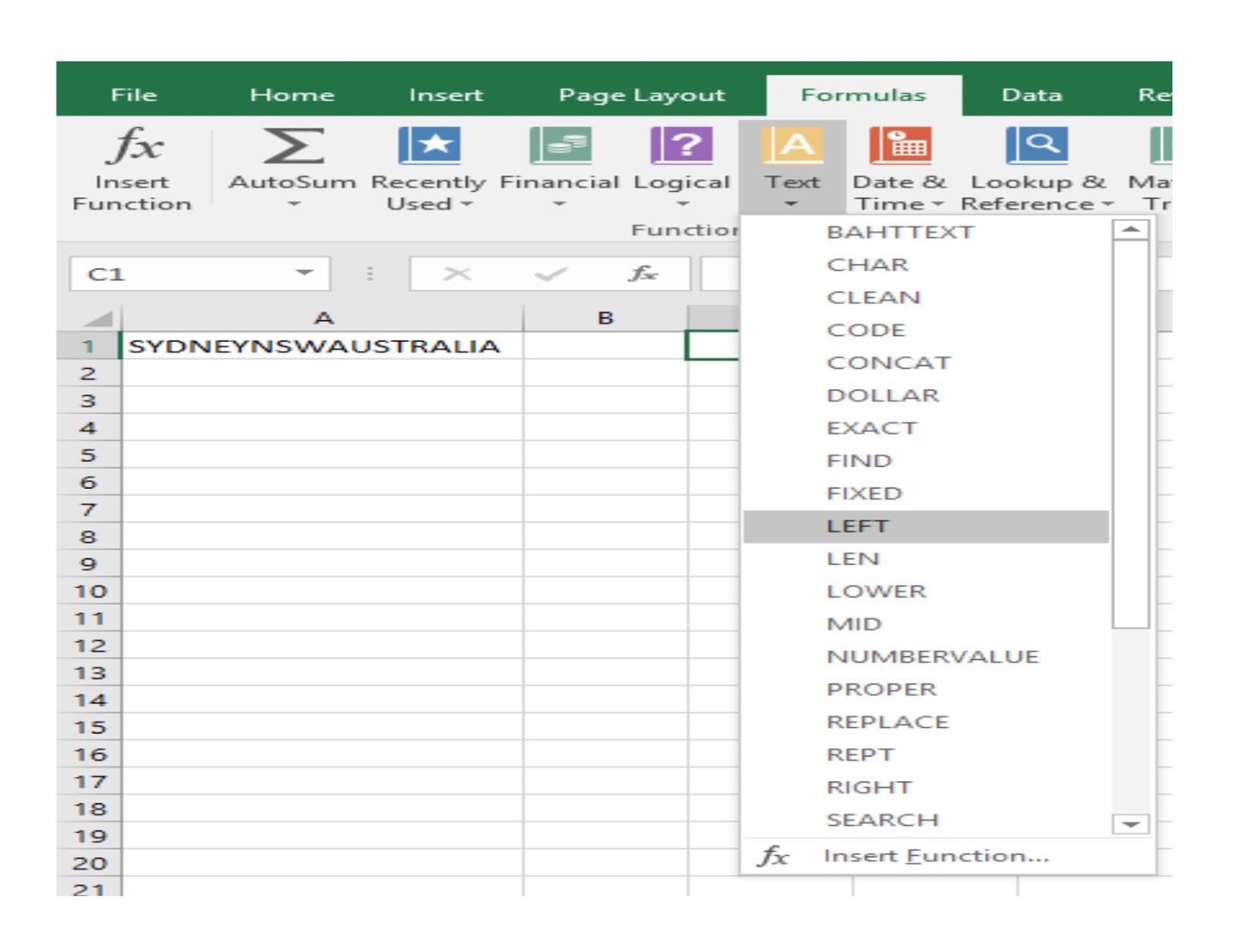Open the Recently Used dropdown arrow
Image resolution: width=1233 pixels, height=952 pixels.
[468, 204]
